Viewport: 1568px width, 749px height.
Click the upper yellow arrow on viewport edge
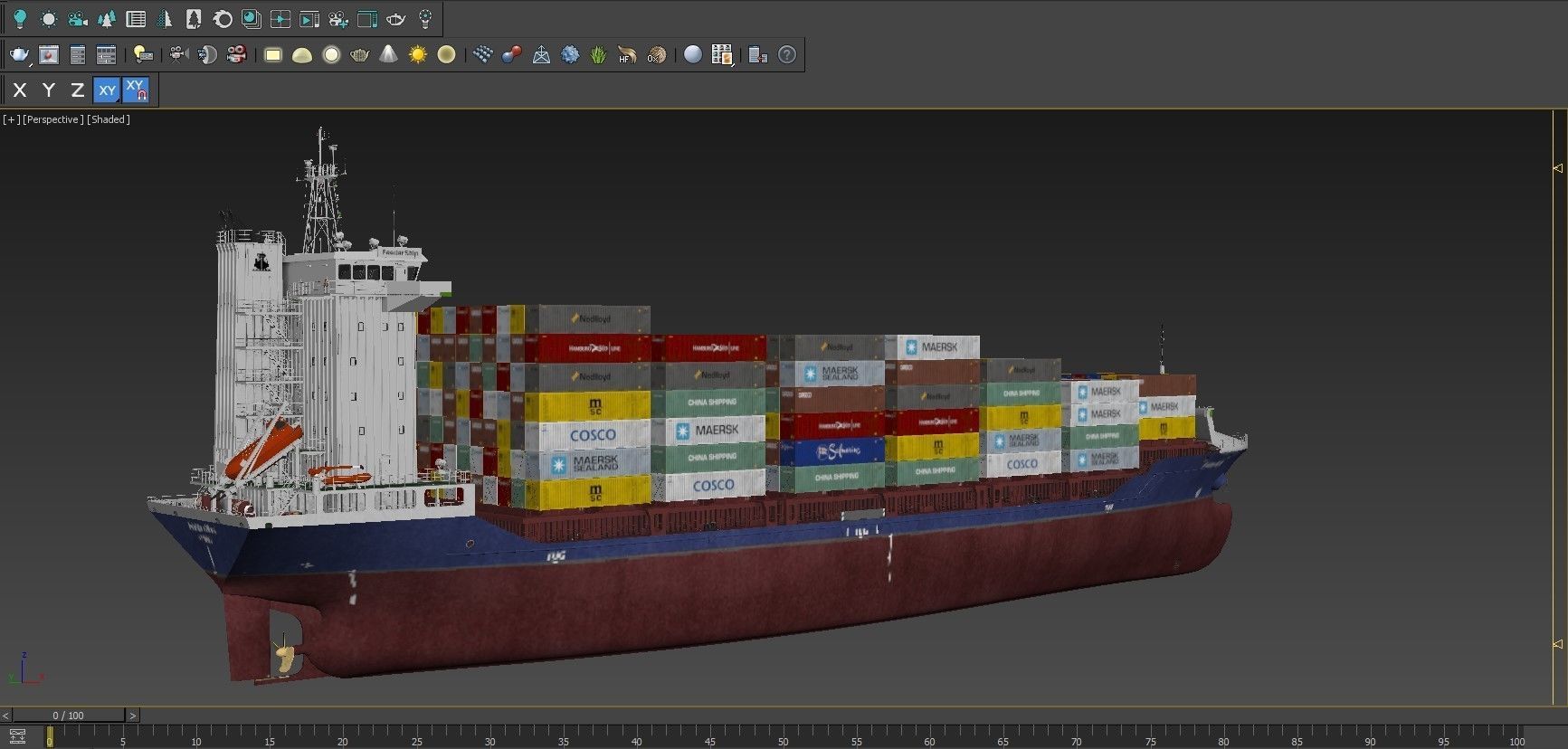tap(1557, 168)
